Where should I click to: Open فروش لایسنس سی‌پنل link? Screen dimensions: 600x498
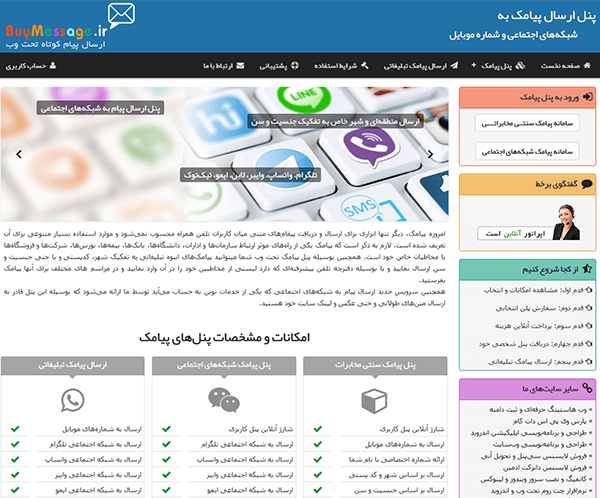(536, 456)
